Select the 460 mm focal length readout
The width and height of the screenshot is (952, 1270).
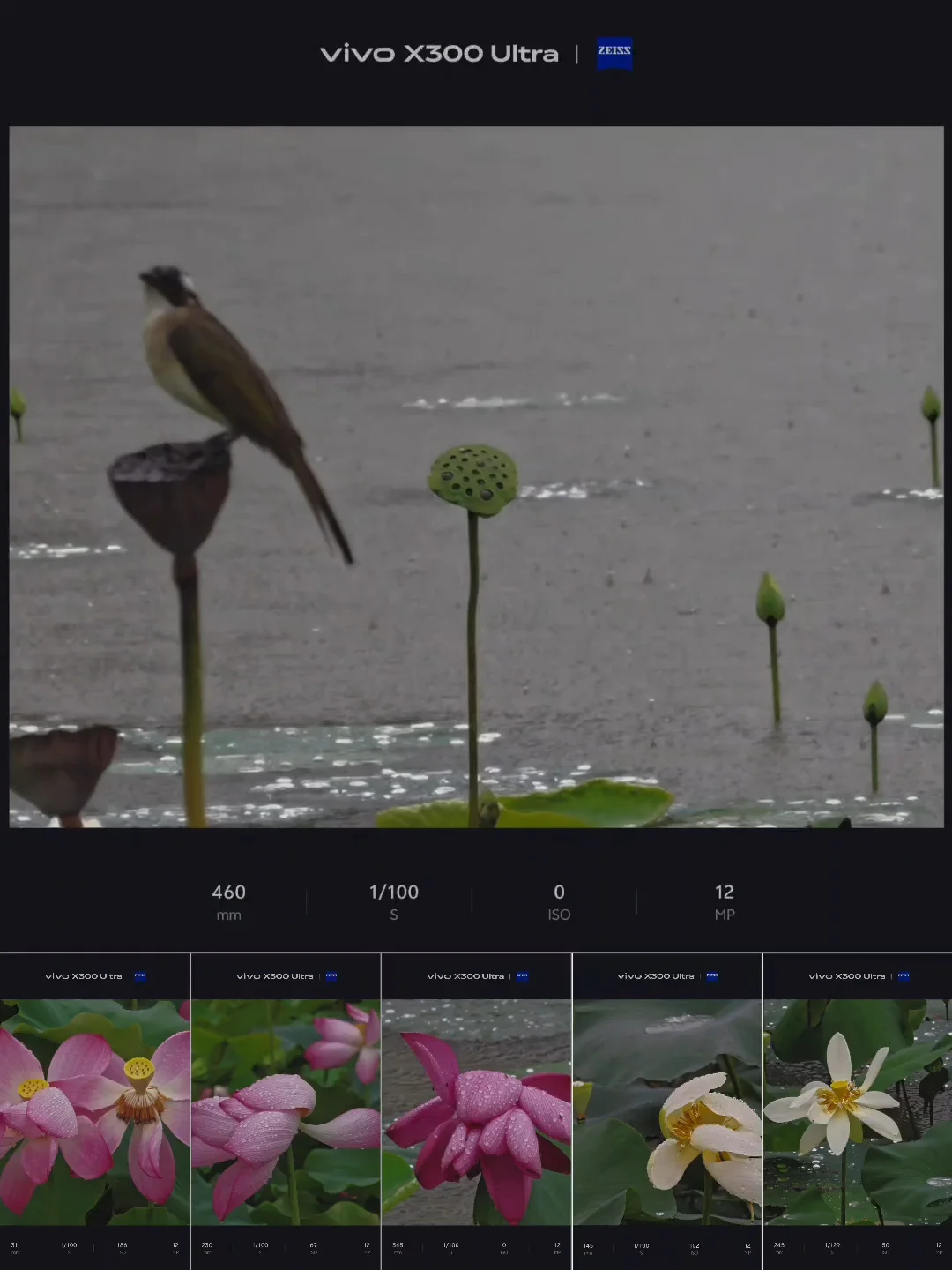228,902
